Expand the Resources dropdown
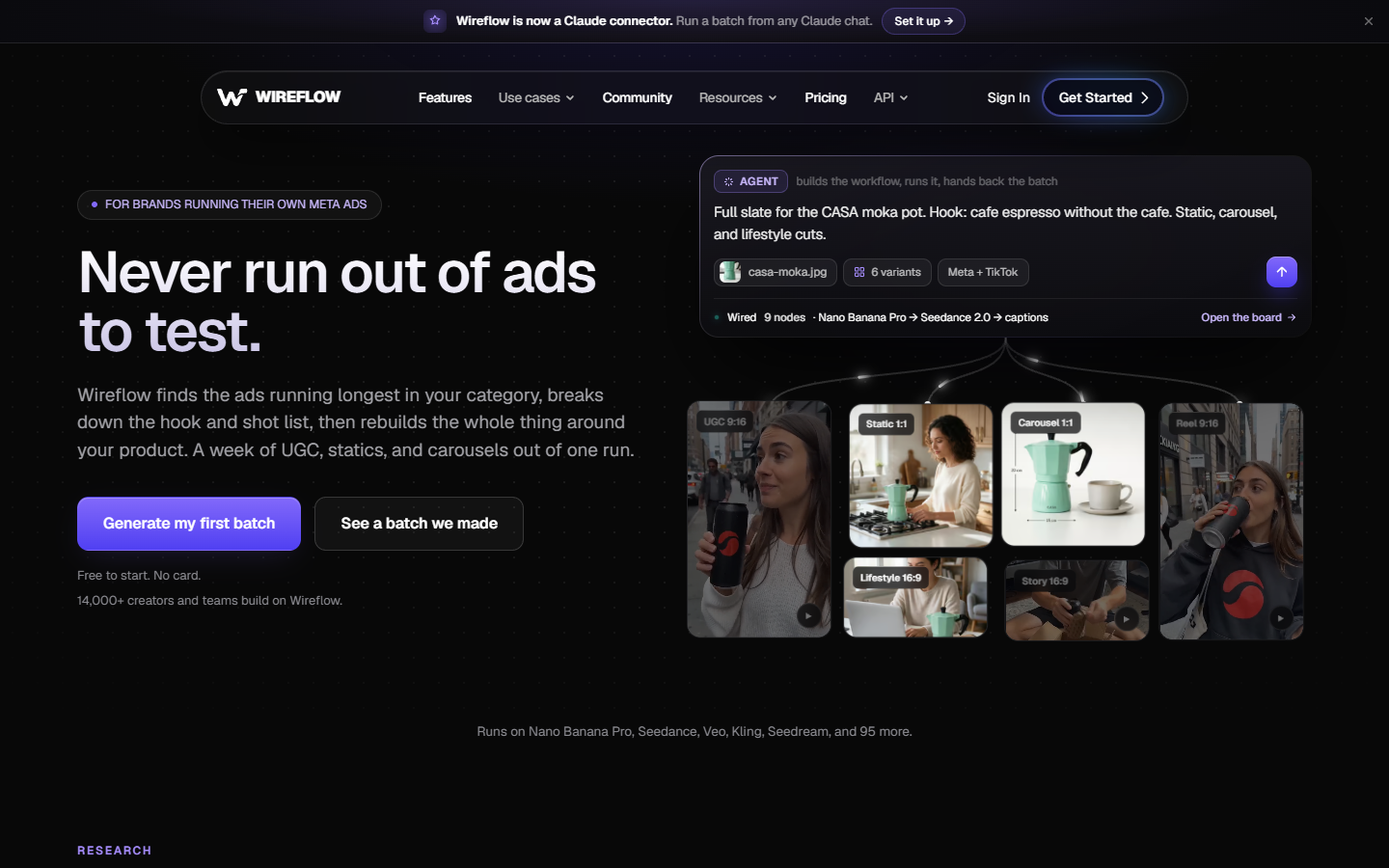 click(x=738, y=97)
